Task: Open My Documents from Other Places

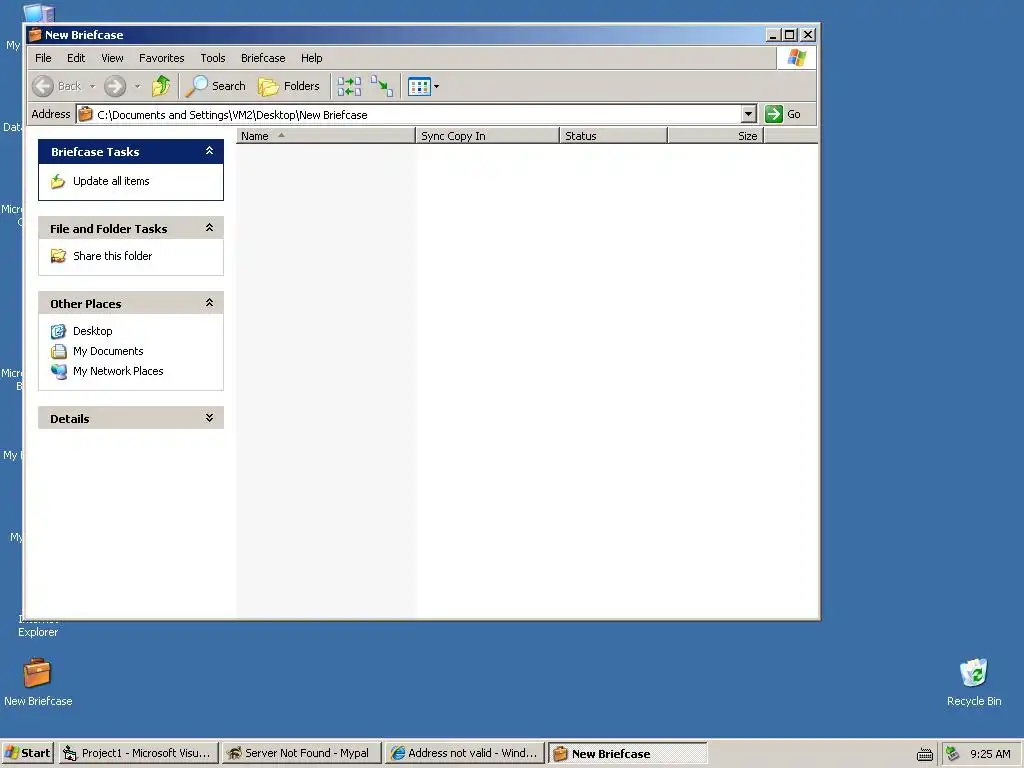Action: 108,351
